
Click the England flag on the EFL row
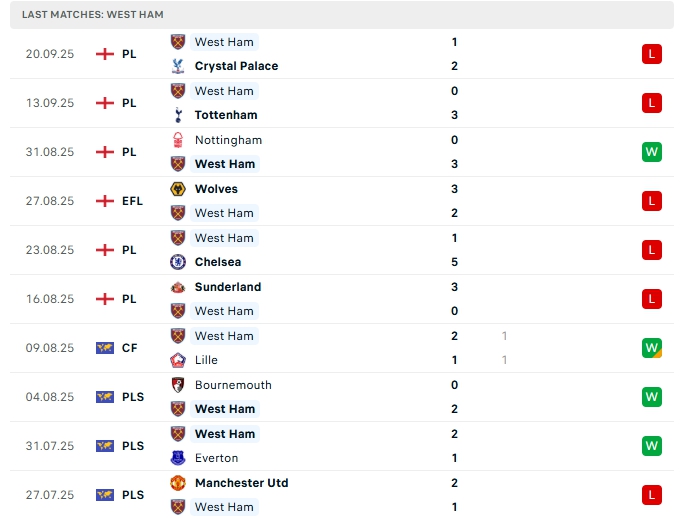[105, 201]
